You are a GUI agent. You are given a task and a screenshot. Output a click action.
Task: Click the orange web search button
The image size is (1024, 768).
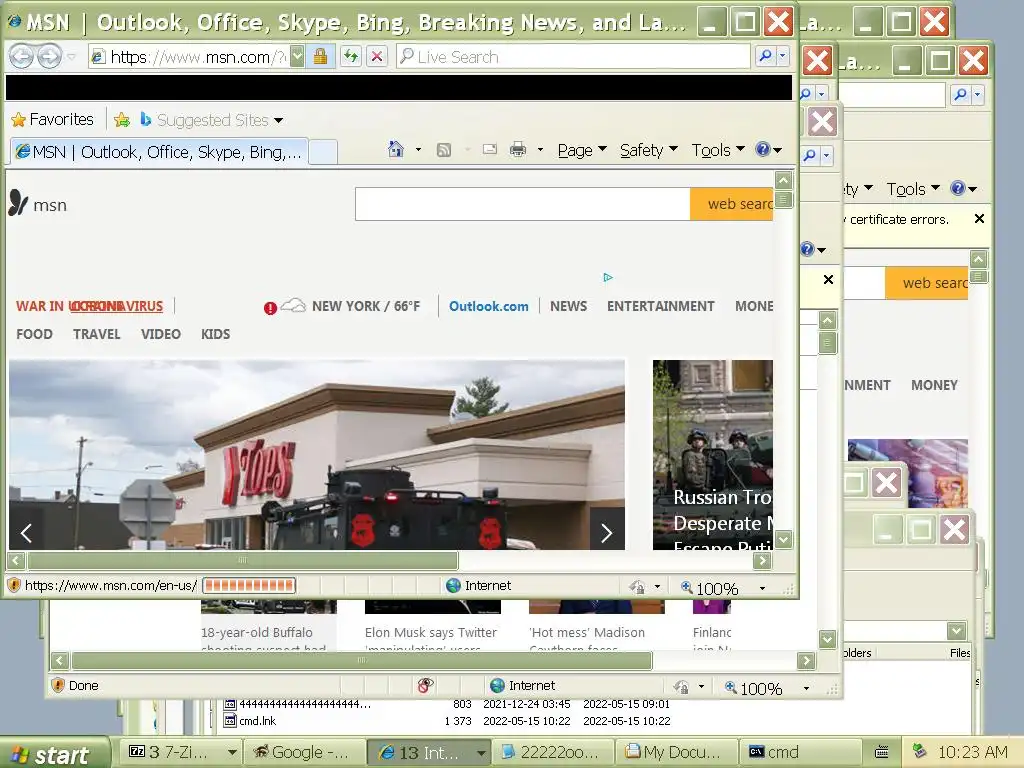coord(731,204)
